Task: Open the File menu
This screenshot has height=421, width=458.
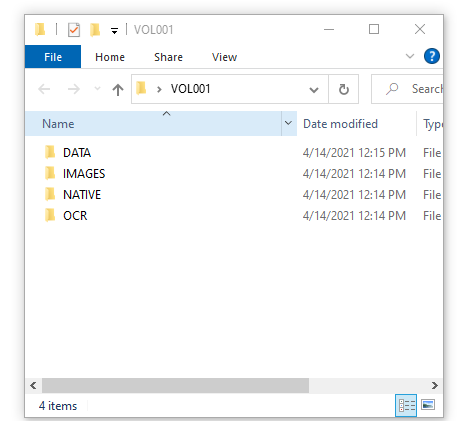Action: pyautogui.click(x=53, y=57)
